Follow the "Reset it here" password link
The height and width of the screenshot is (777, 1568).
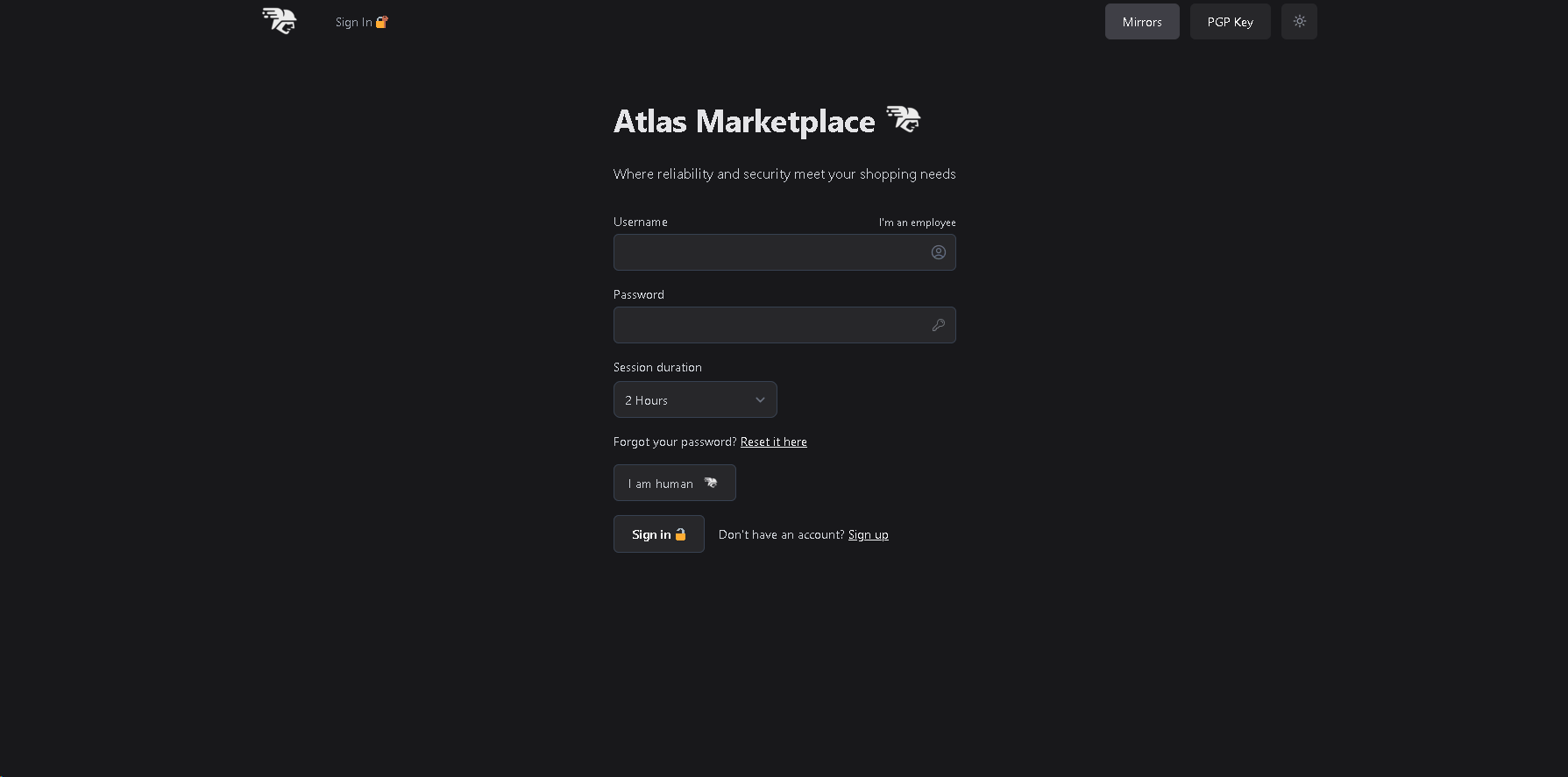point(773,442)
